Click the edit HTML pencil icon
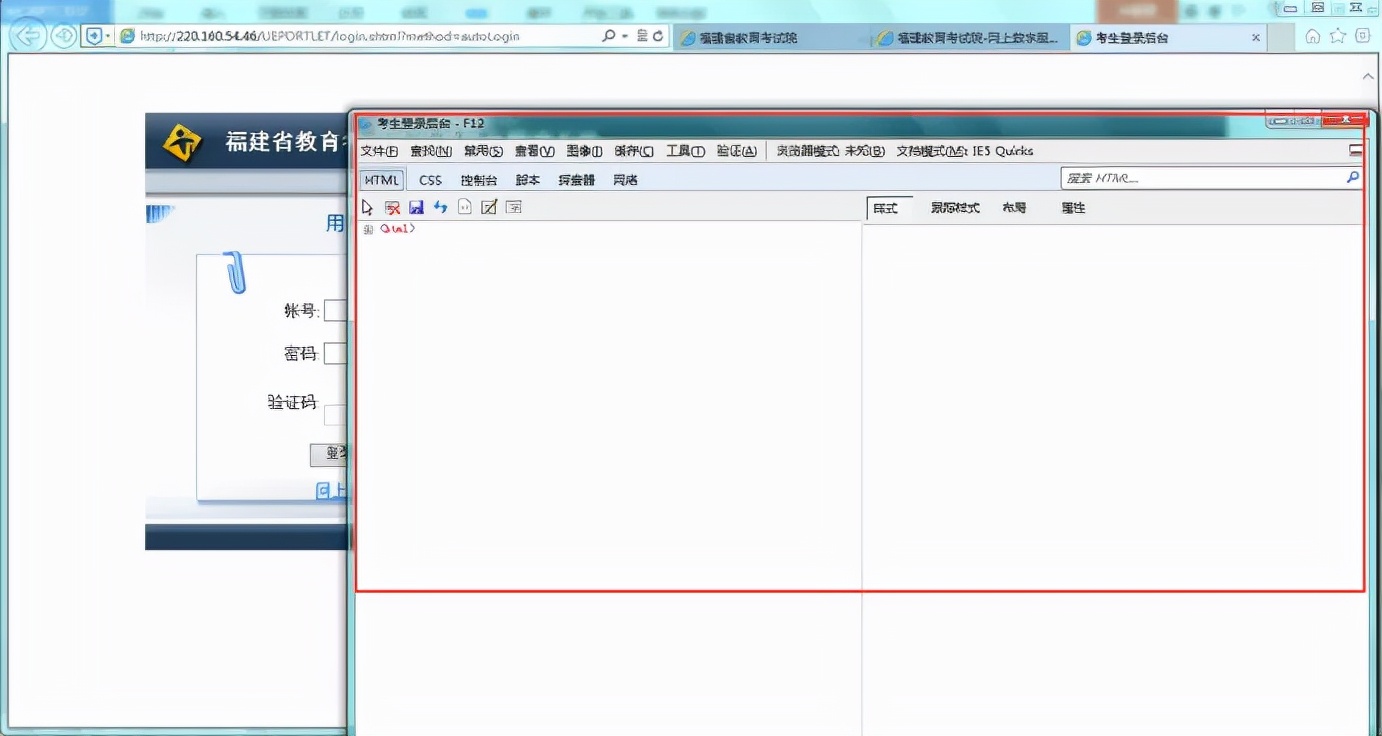The height and width of the screenshot is (736, 1382). click(489, 206)
